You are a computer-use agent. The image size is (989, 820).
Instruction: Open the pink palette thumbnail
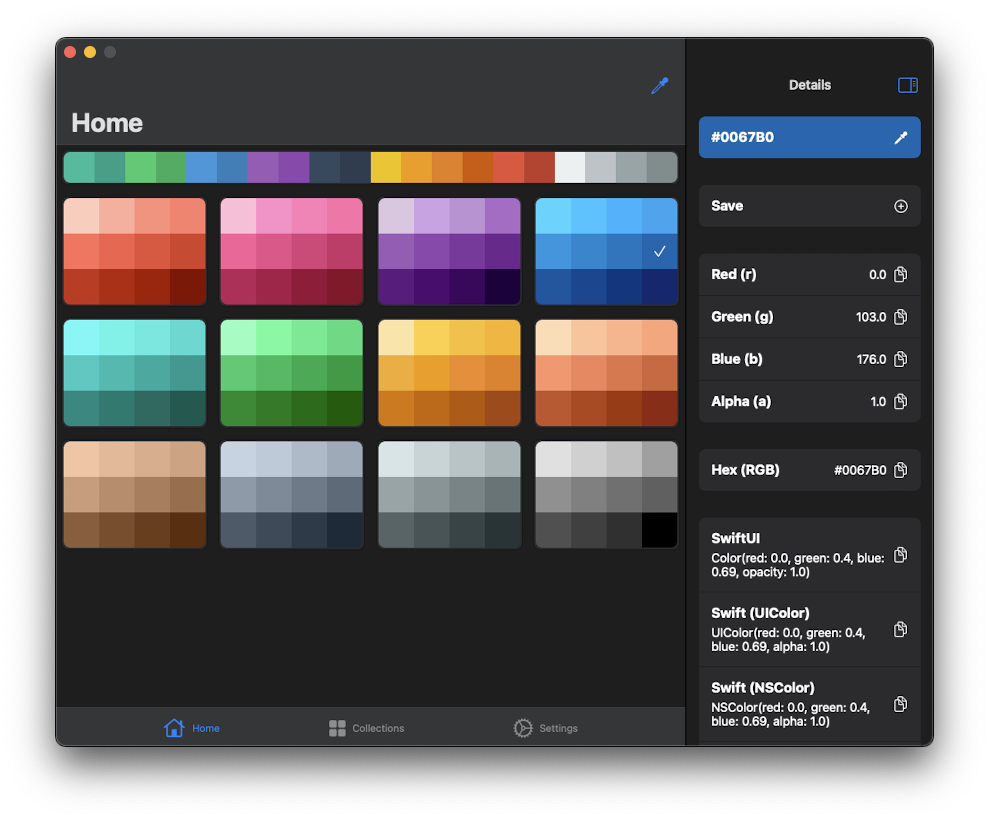(291, 251)
